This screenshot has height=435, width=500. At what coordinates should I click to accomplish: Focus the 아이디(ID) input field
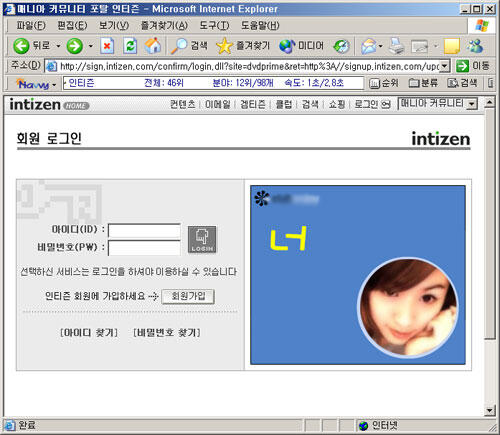144,230
